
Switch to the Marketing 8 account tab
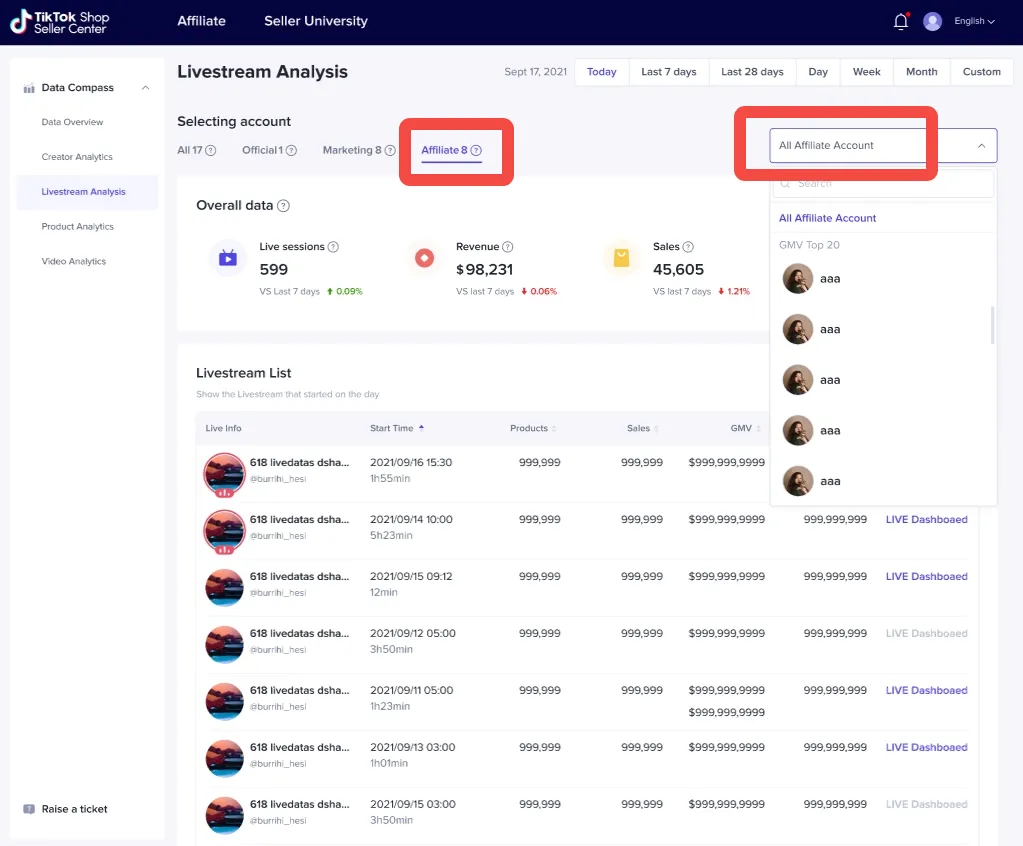click(351, 150)
